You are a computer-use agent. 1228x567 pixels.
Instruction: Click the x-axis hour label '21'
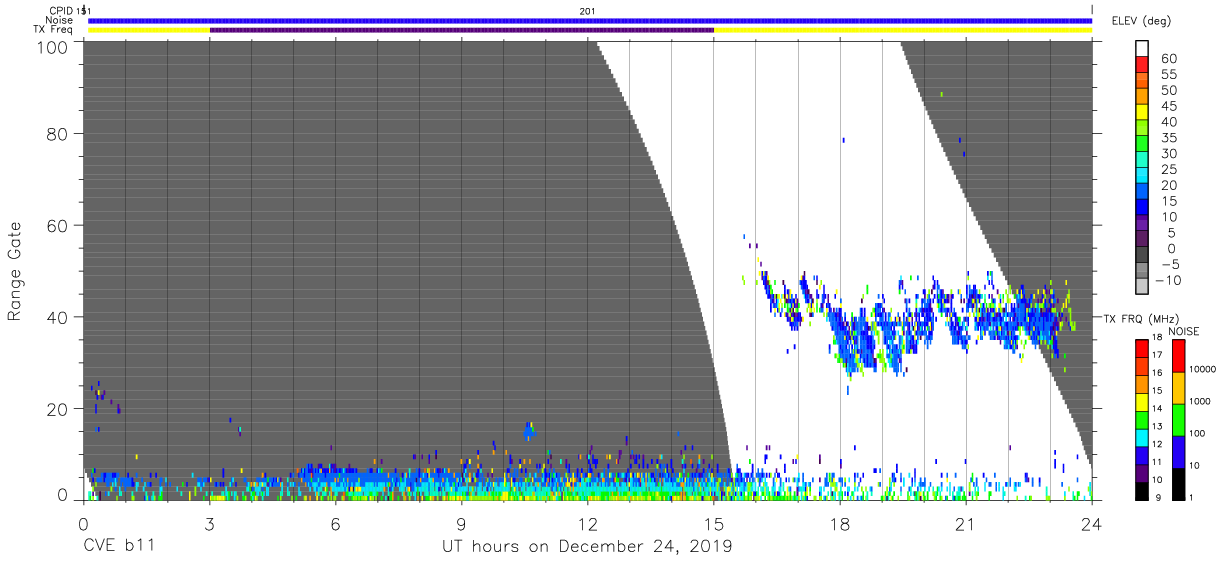click(966, 524)
